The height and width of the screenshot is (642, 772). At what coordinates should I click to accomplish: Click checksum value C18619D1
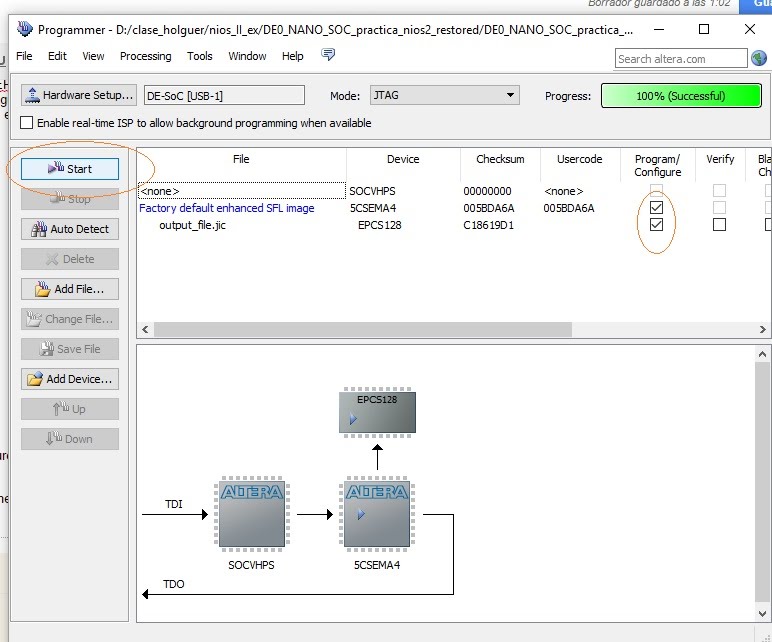point(488,225)
